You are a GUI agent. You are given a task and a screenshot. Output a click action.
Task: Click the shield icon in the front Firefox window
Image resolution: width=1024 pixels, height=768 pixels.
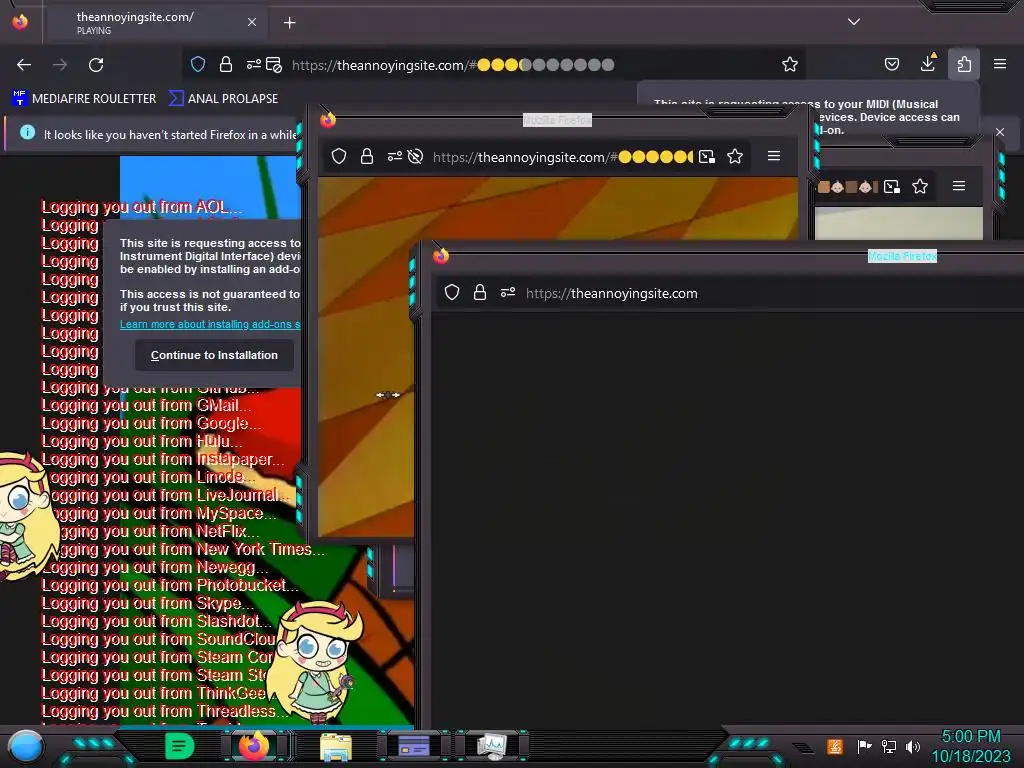452,293
